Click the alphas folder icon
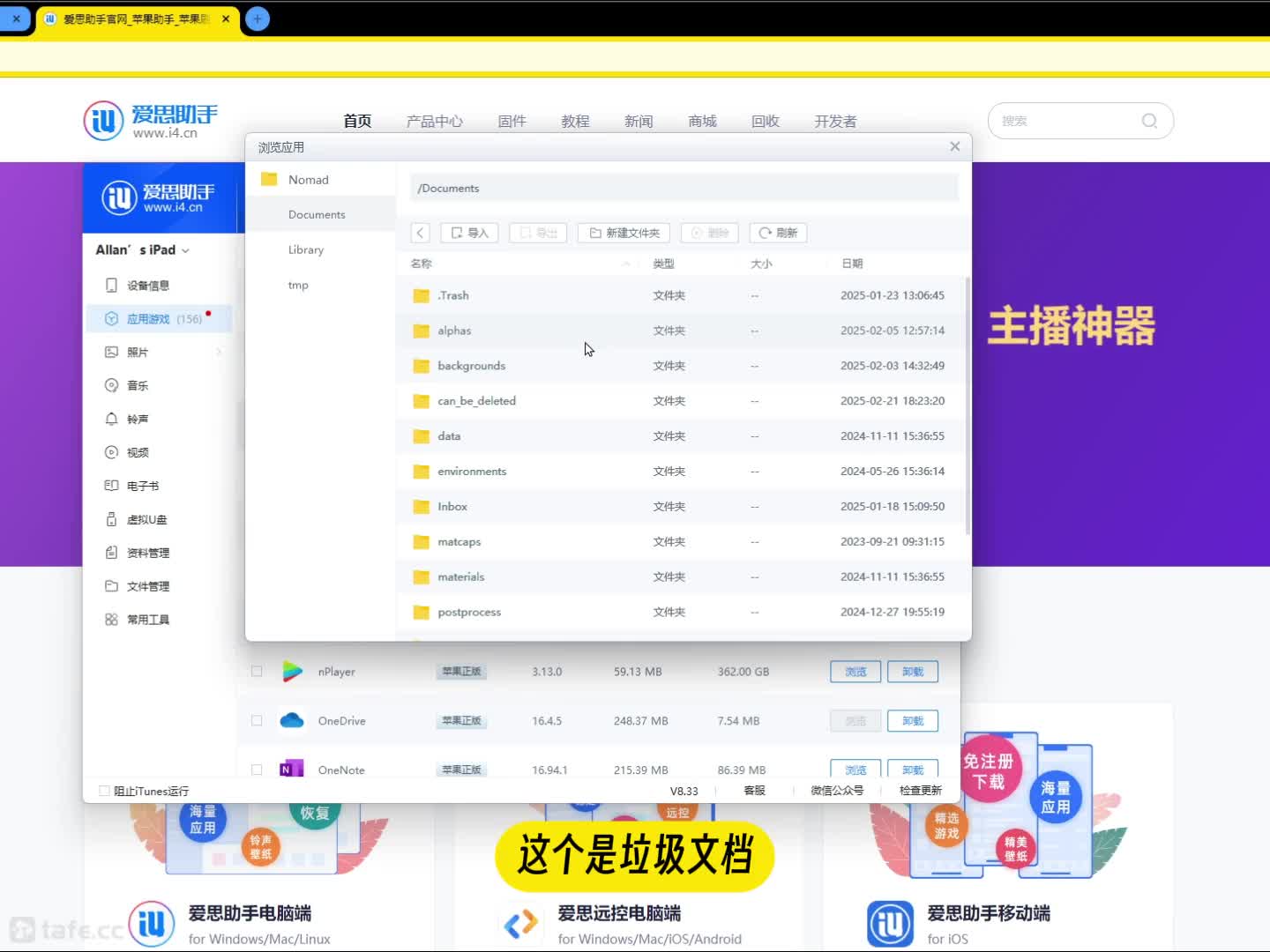 422,331
